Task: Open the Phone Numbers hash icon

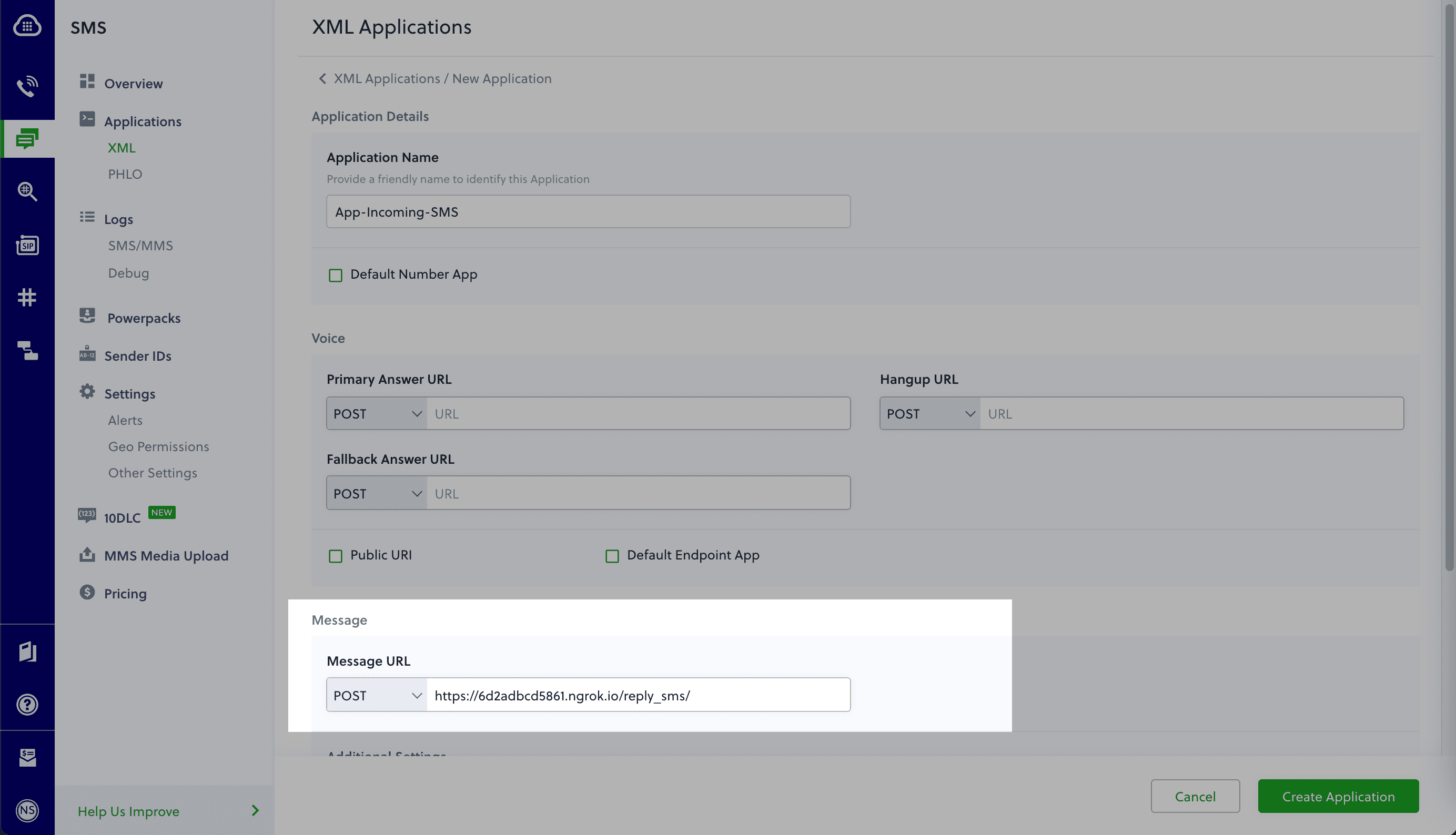Action: 27,297
